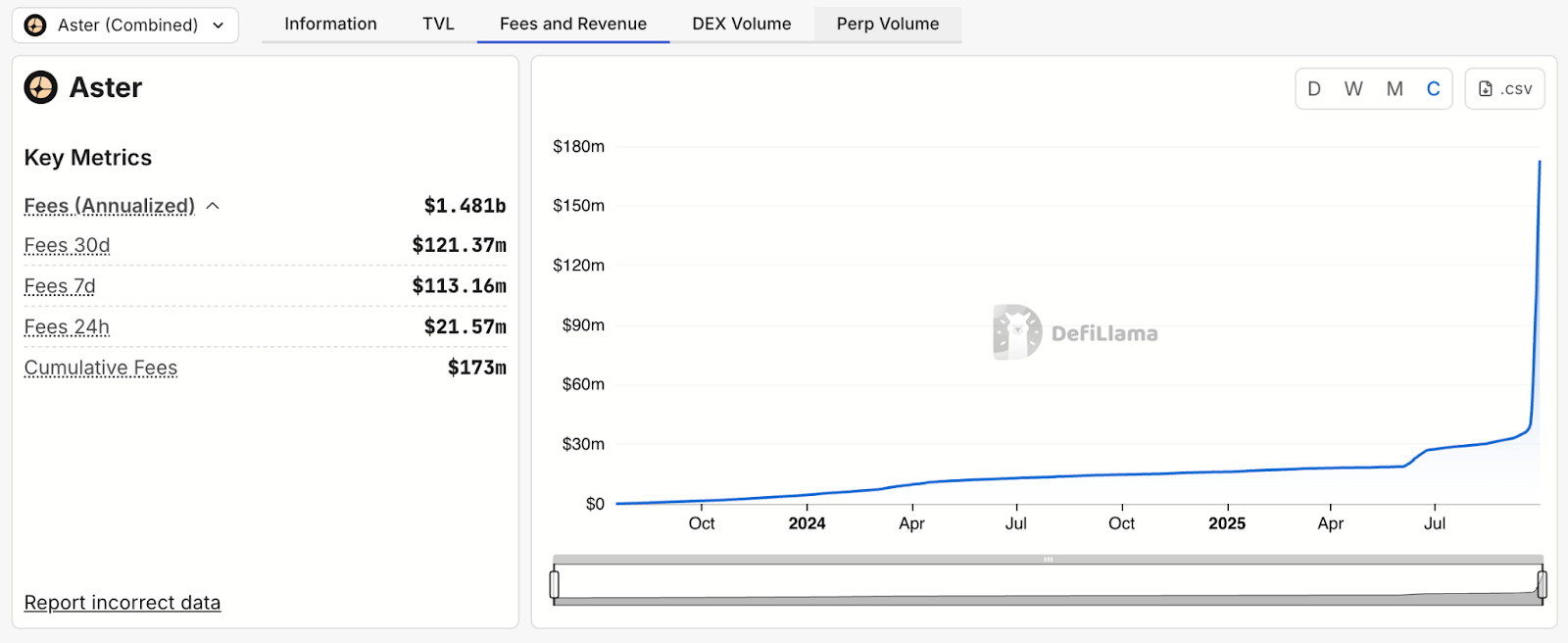
Task: Click the Aster icon in protocol selector
Action: [35, 25]
